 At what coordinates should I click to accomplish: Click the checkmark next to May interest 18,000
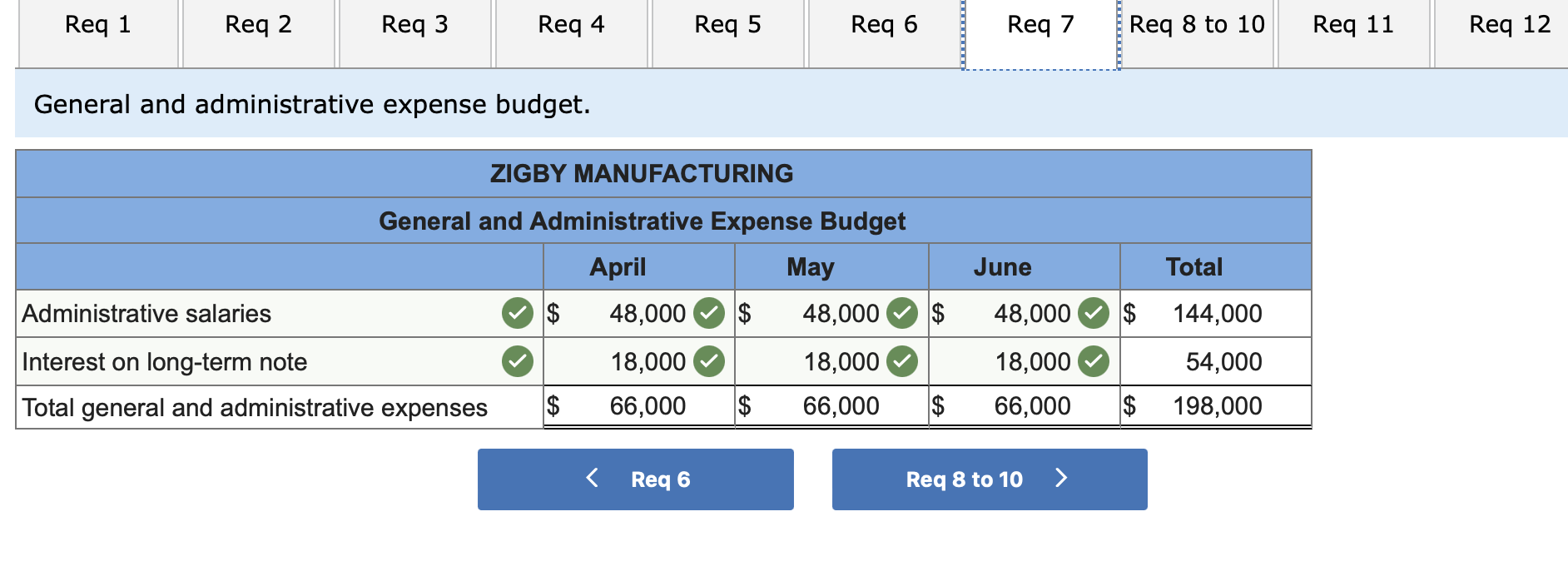point(901,360)
